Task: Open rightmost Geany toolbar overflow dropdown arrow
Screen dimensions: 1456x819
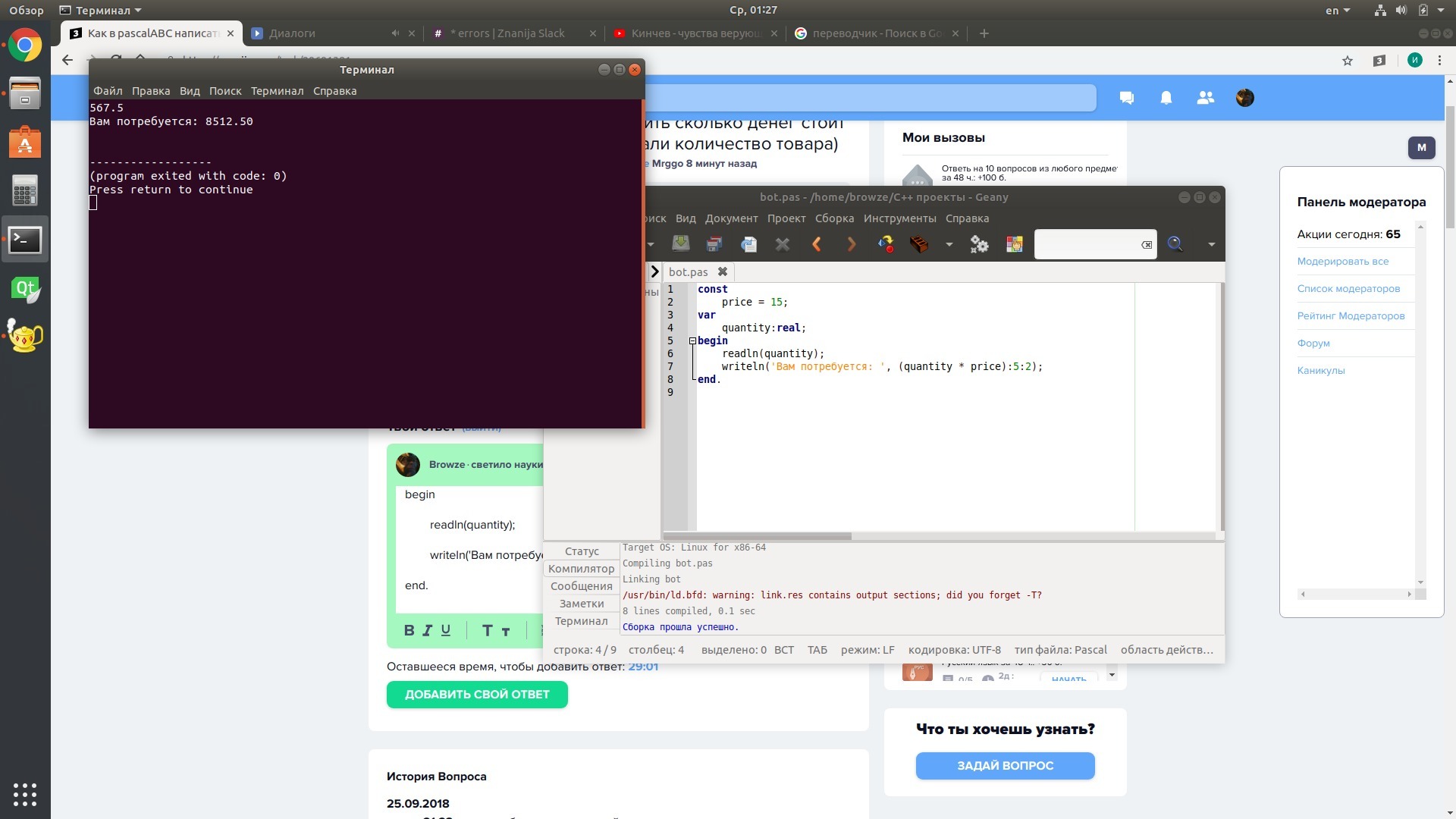Action: 1211,244
